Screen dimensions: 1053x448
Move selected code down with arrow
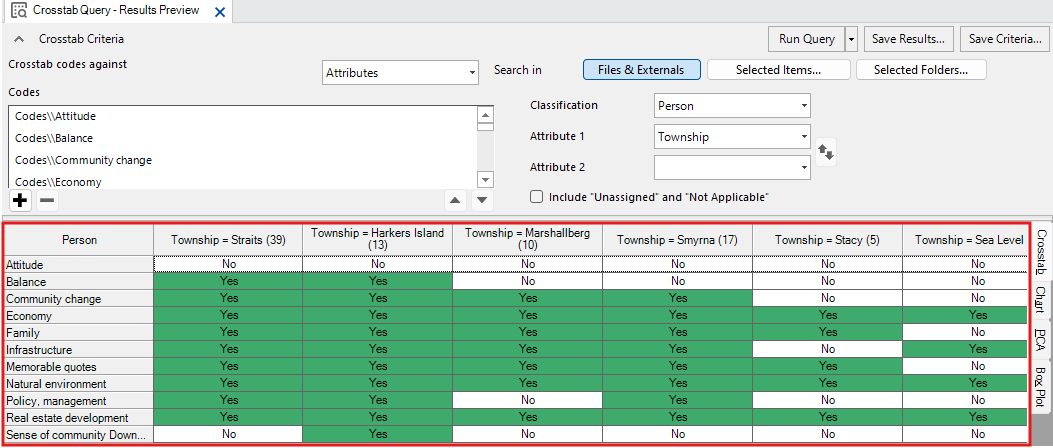click(482, 199)
